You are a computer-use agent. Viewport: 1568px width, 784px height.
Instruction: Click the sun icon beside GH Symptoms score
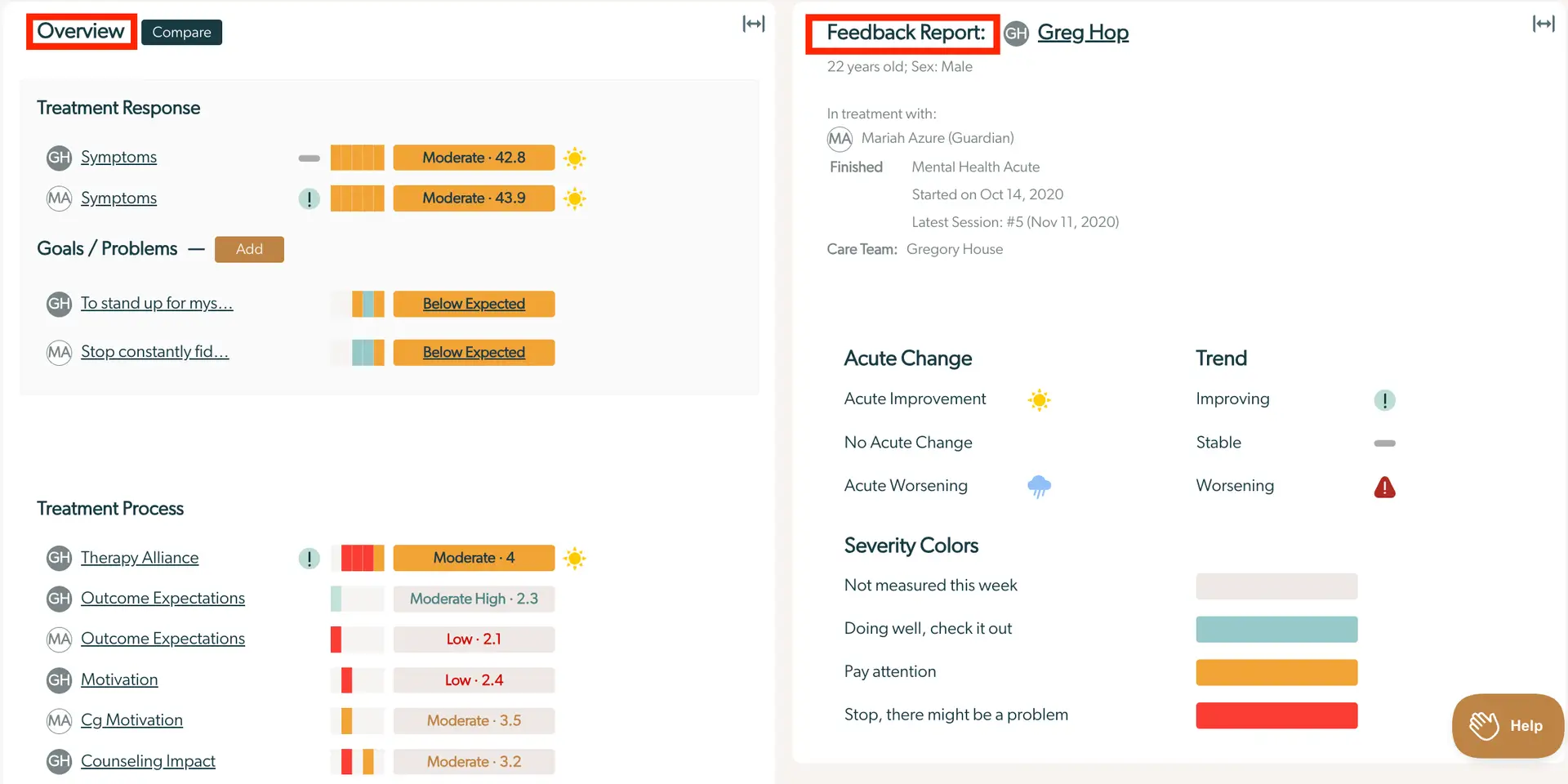coord(575,158)
